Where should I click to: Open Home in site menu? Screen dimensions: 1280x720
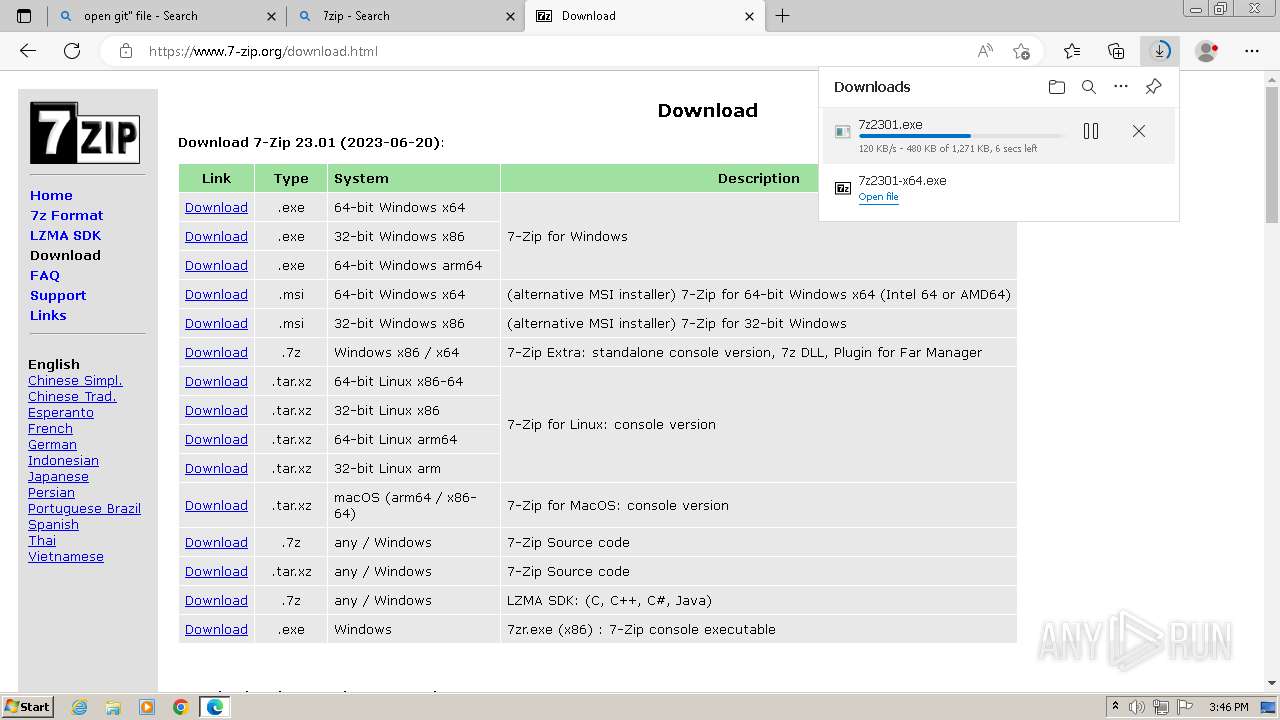51,195
